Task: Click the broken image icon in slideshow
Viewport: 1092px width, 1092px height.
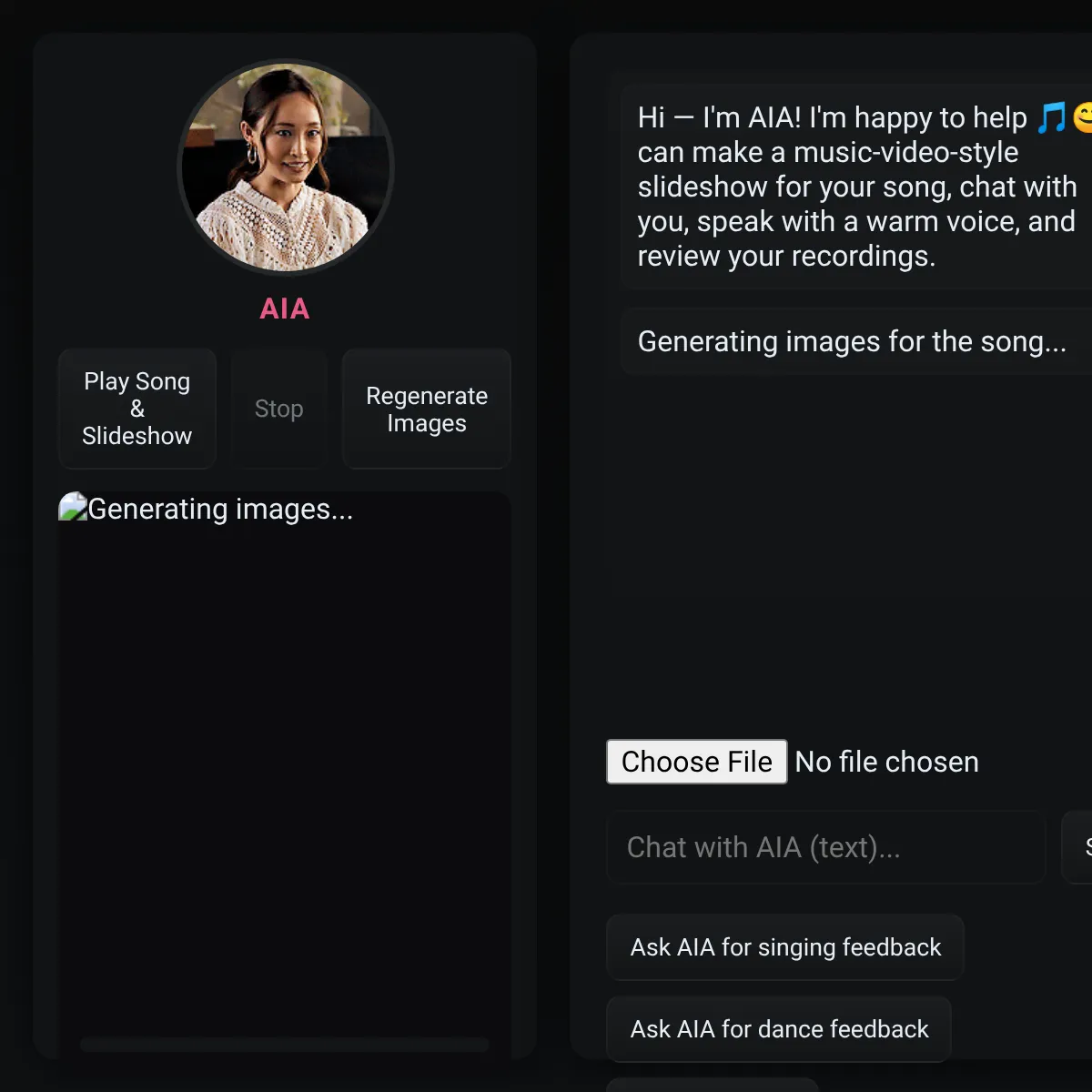Action: pyautogui.click(x=73, y=507)
